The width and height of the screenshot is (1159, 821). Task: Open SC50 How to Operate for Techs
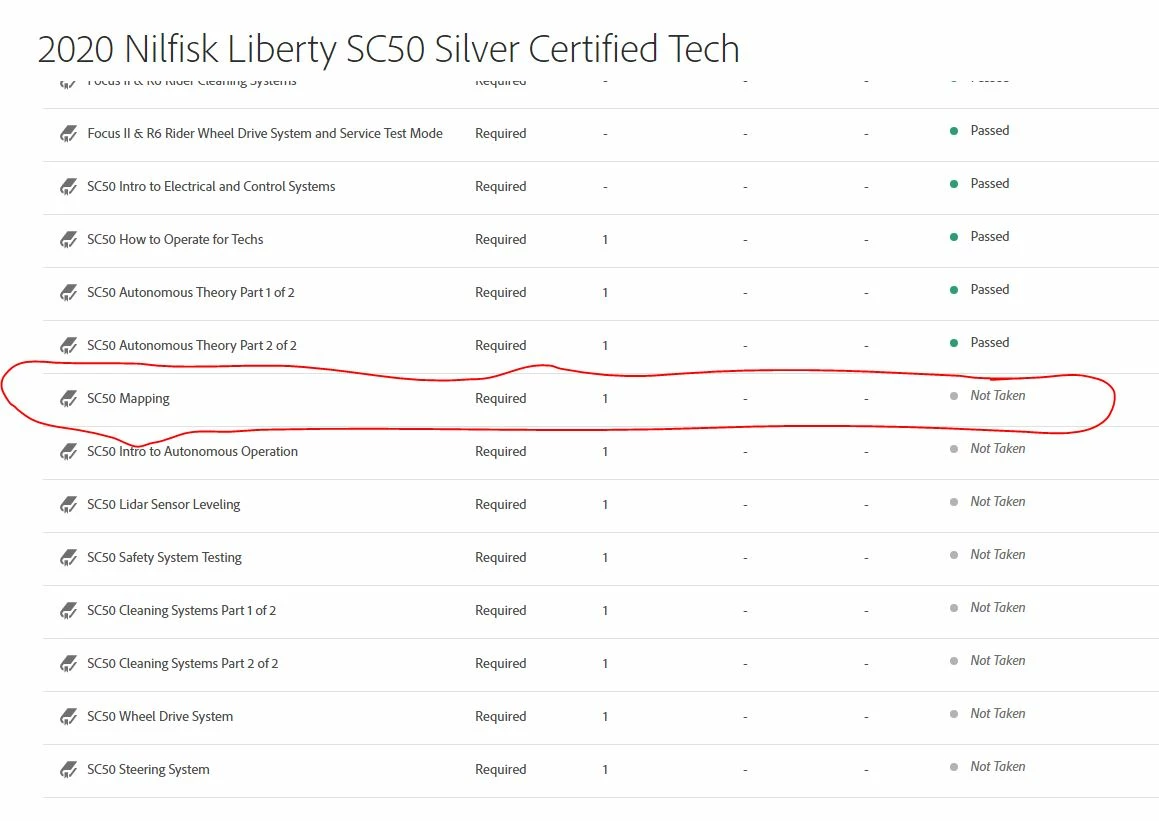coord(174,239)
